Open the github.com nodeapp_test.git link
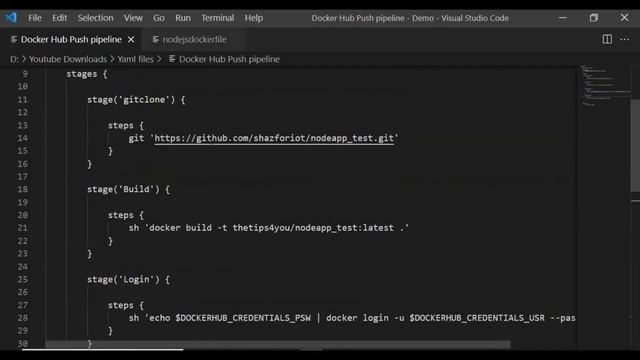The image size is (640, 360). pos(274,138)
